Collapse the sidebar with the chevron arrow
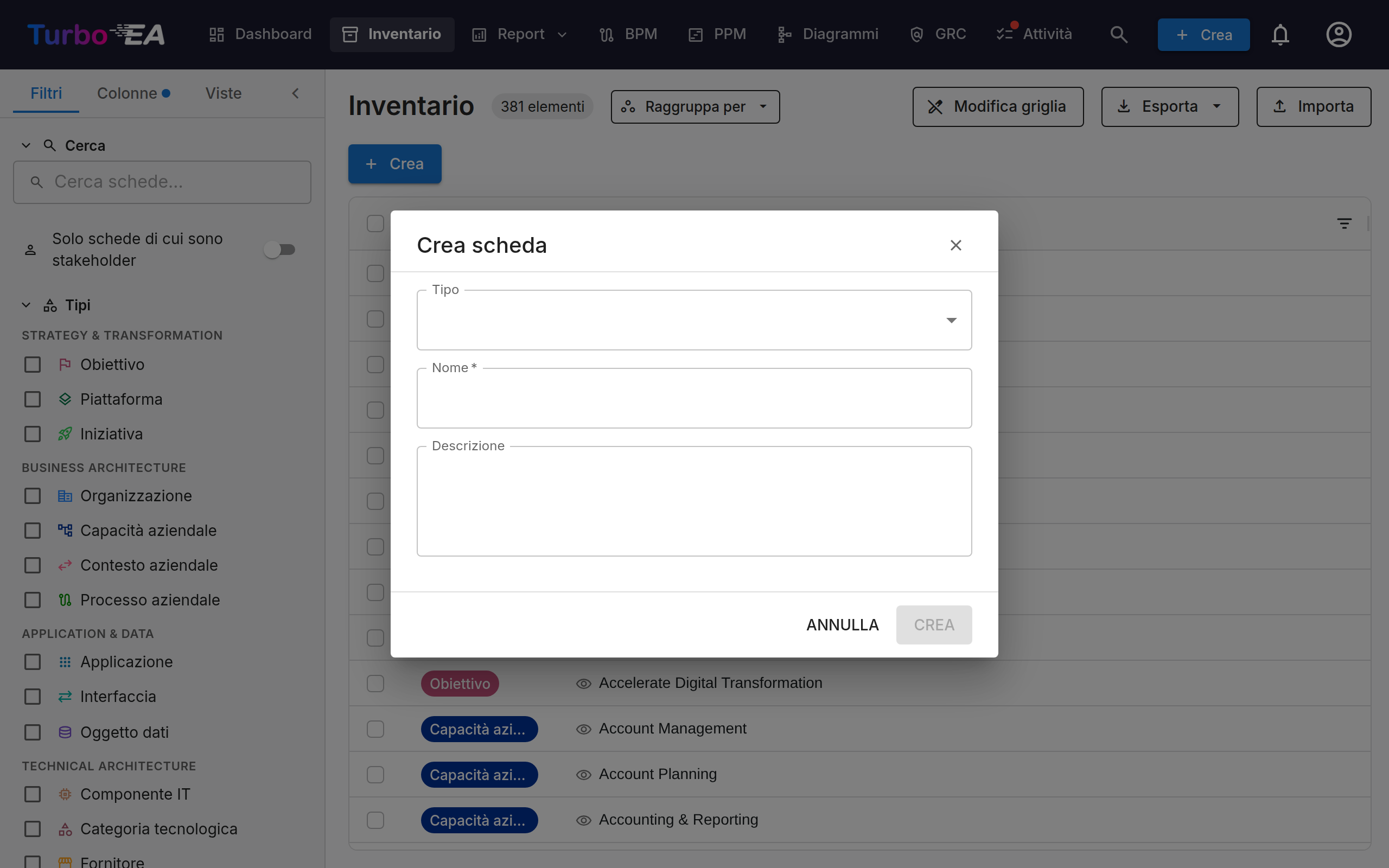 [x=296, y=93]
